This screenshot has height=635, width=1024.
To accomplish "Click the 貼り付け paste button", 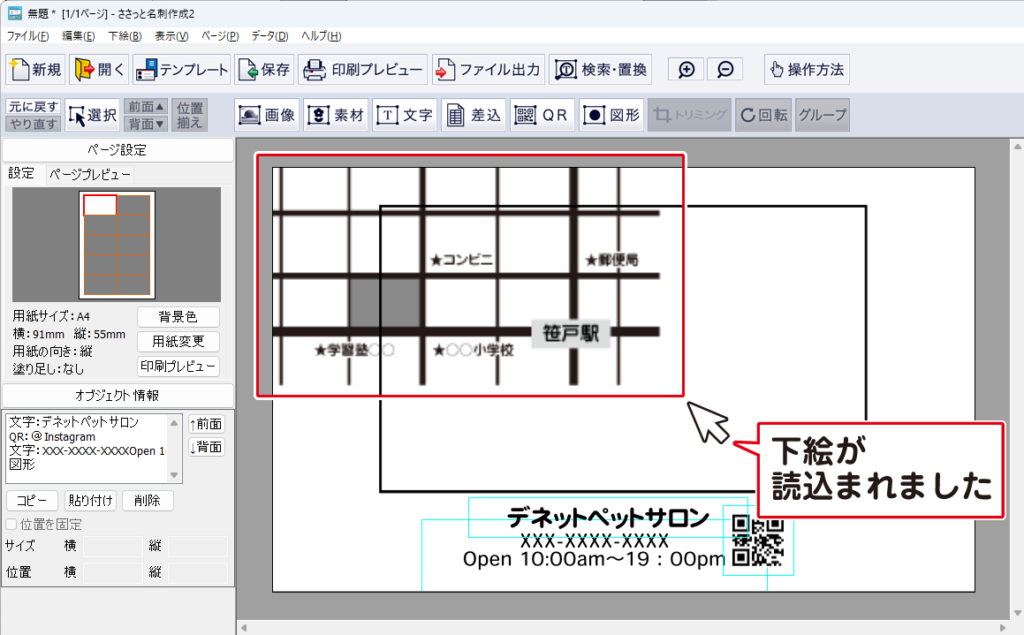I will (91, 500).
